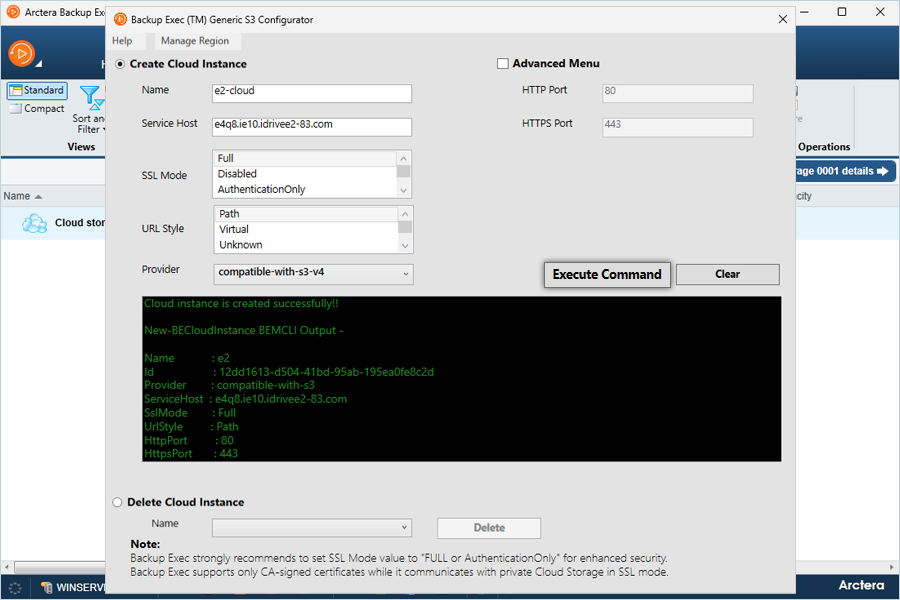This screenshot has height=600, width=900.
Task: Open the Delete instance Name dropdown
Action: pos(311,527)
